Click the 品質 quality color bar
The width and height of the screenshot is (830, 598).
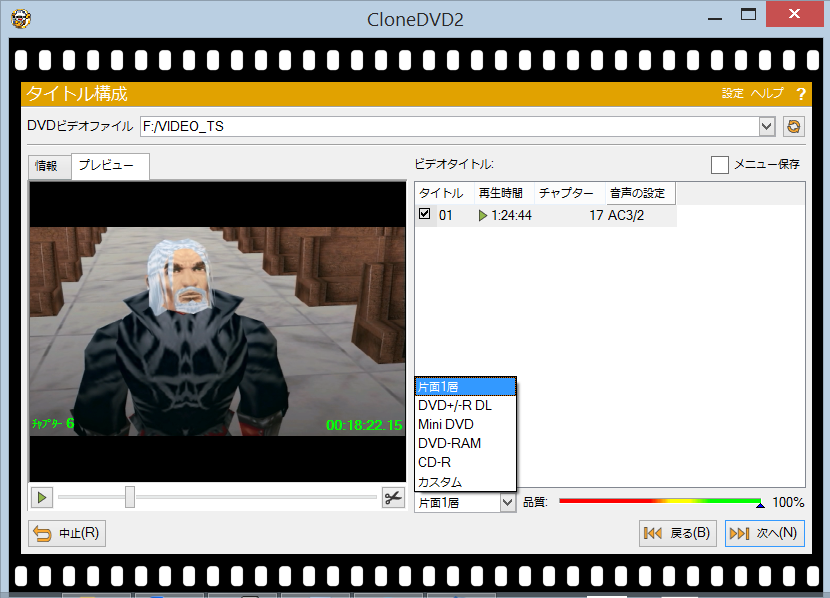(x=660, y=501)
